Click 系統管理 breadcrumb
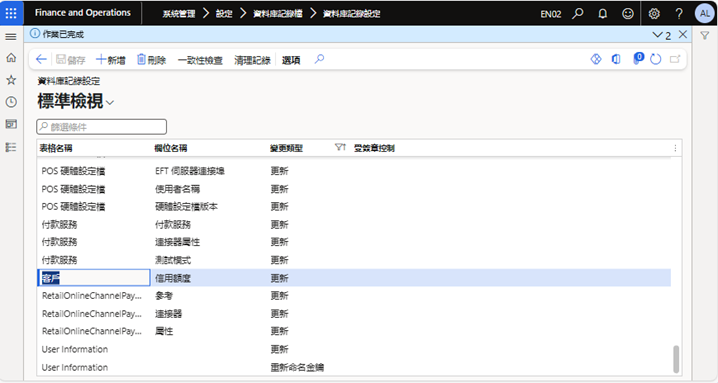The width and height of the screenshot is (718, 383). [179, 14]
